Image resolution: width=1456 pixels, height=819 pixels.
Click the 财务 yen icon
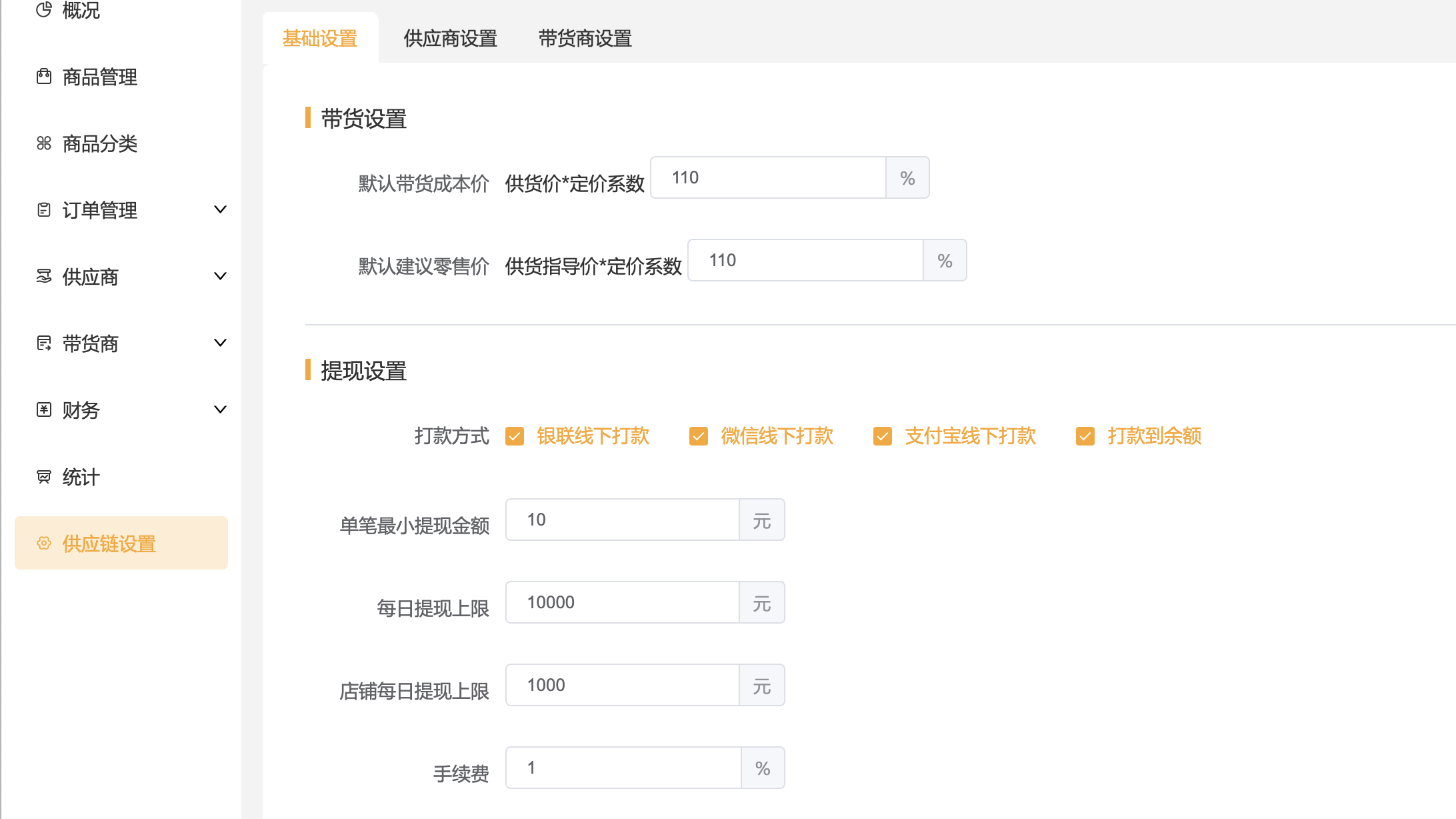[44, 409]
